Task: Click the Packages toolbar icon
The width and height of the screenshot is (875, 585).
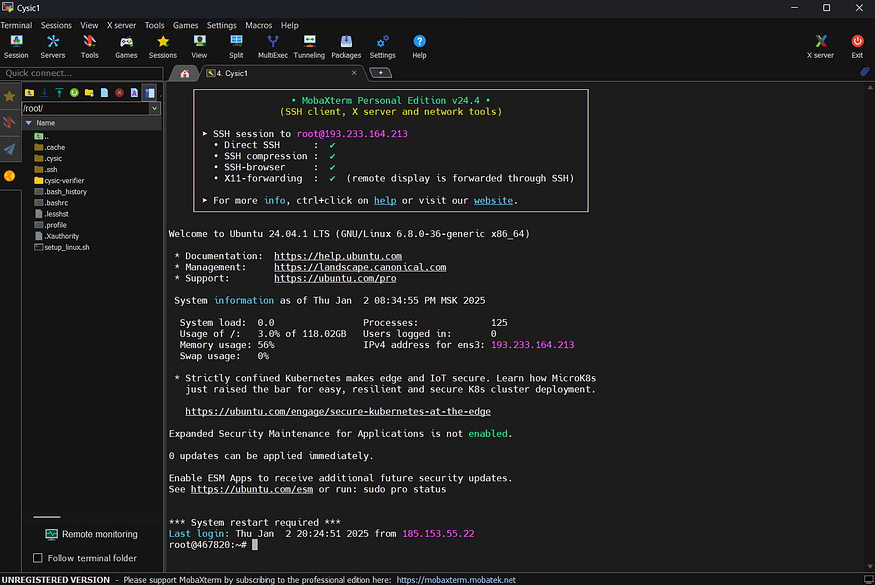Action: 346,46
